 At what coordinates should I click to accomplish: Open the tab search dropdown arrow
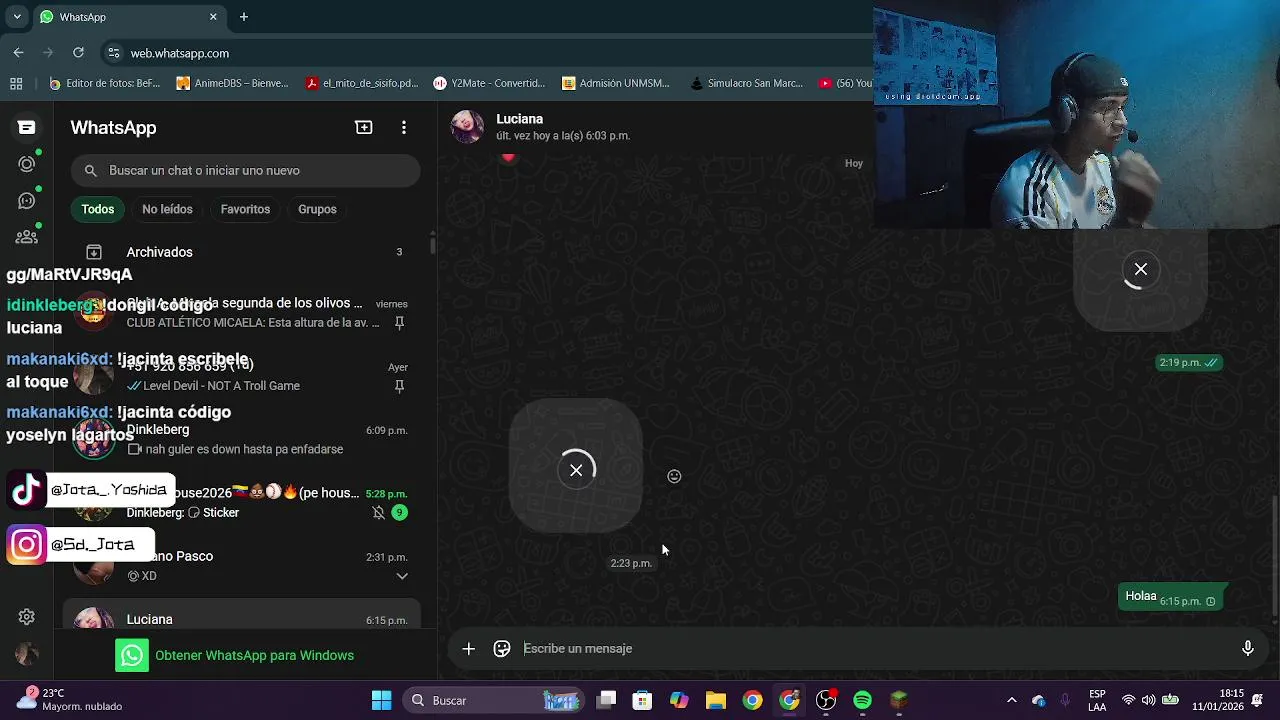click(x=17, y=17)
